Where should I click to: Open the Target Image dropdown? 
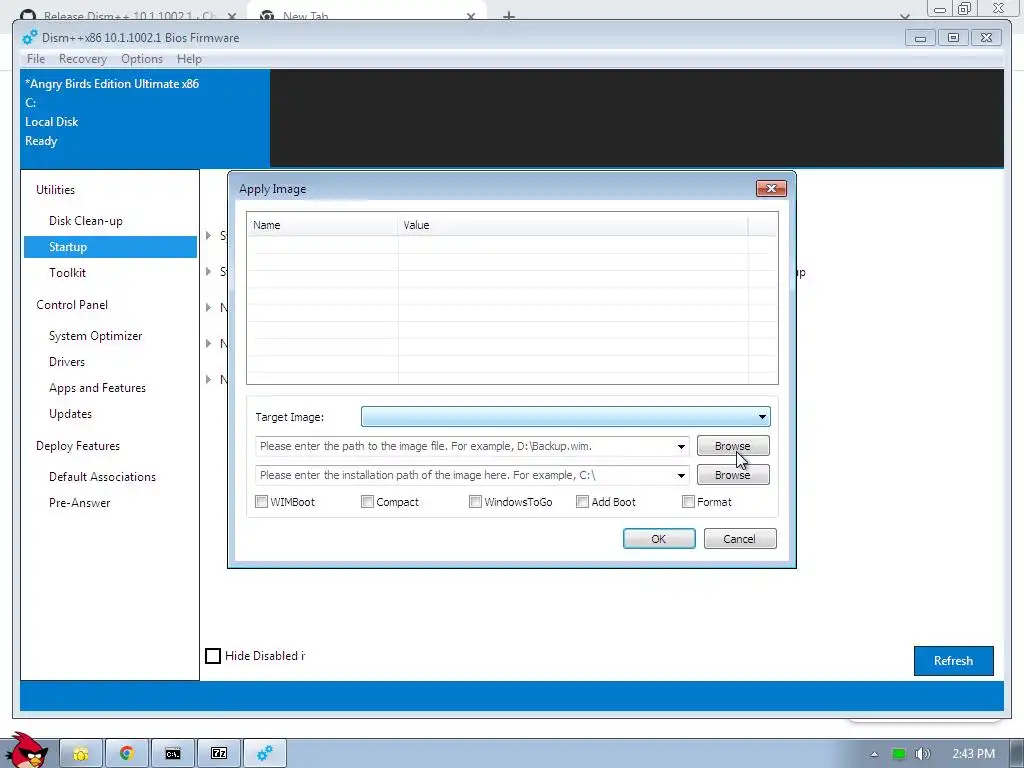566,417
